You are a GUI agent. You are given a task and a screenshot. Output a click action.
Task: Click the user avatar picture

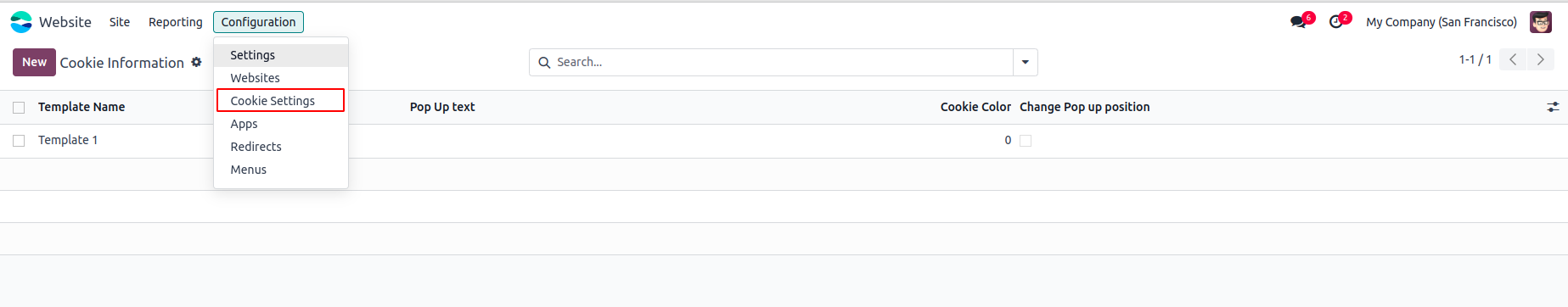pyautogui.click(x=1541, y=22)
